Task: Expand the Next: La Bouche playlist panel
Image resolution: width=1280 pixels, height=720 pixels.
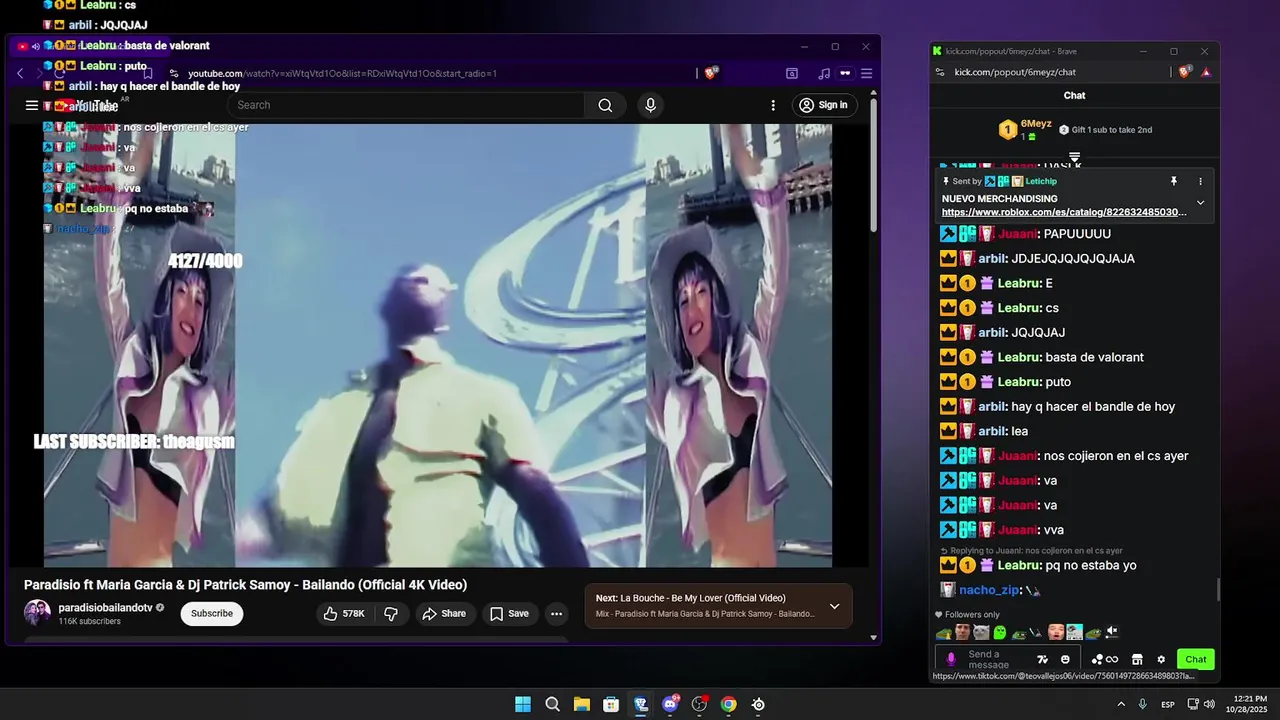Action: click(834, 606)
